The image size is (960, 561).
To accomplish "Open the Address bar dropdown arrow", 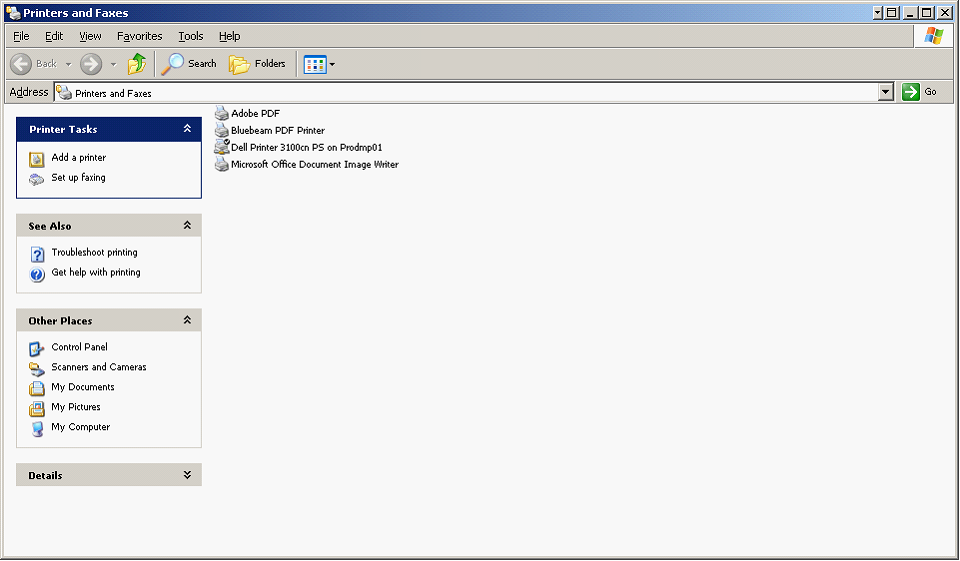I will click(x=885, y=92).
